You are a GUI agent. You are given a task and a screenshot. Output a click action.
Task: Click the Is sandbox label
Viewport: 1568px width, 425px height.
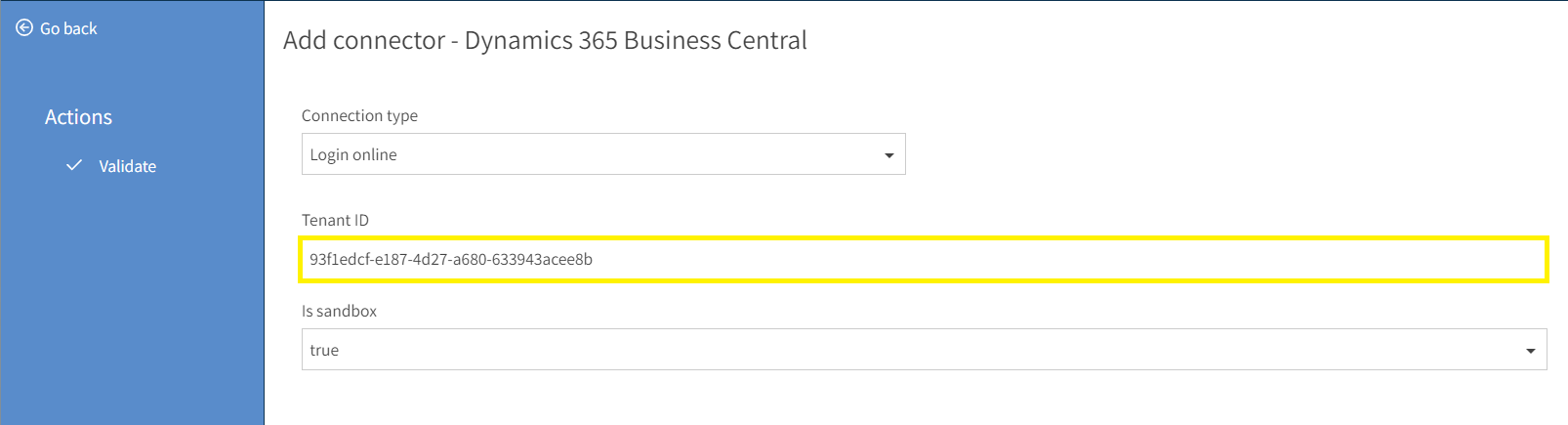pos(339,311)
